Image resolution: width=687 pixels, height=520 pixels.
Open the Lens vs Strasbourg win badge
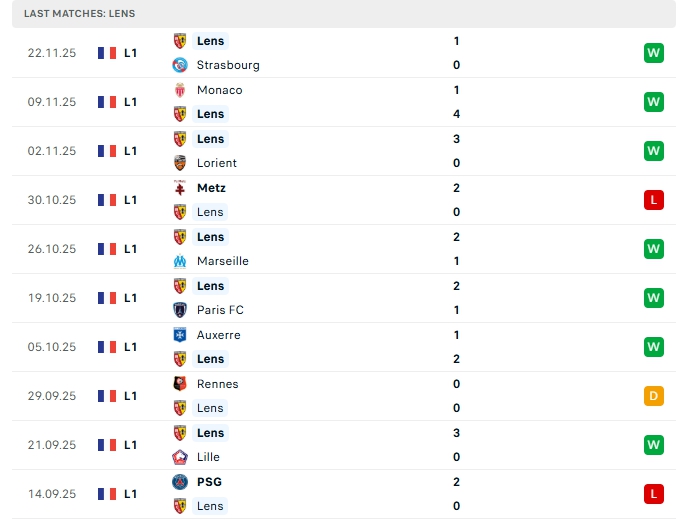click(x=654, y=53)
